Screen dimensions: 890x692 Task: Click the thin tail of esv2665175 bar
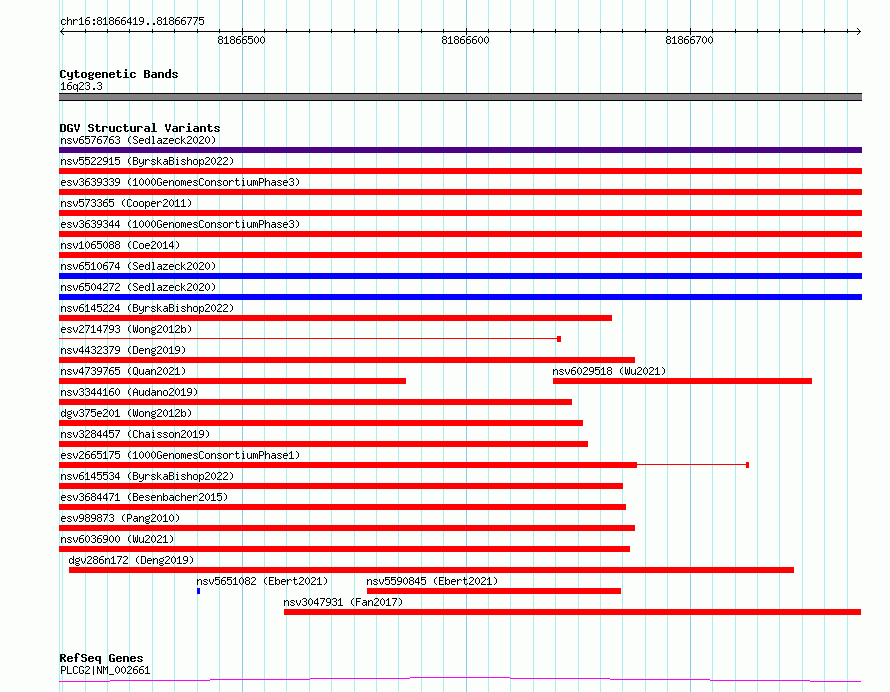(692, 465)
